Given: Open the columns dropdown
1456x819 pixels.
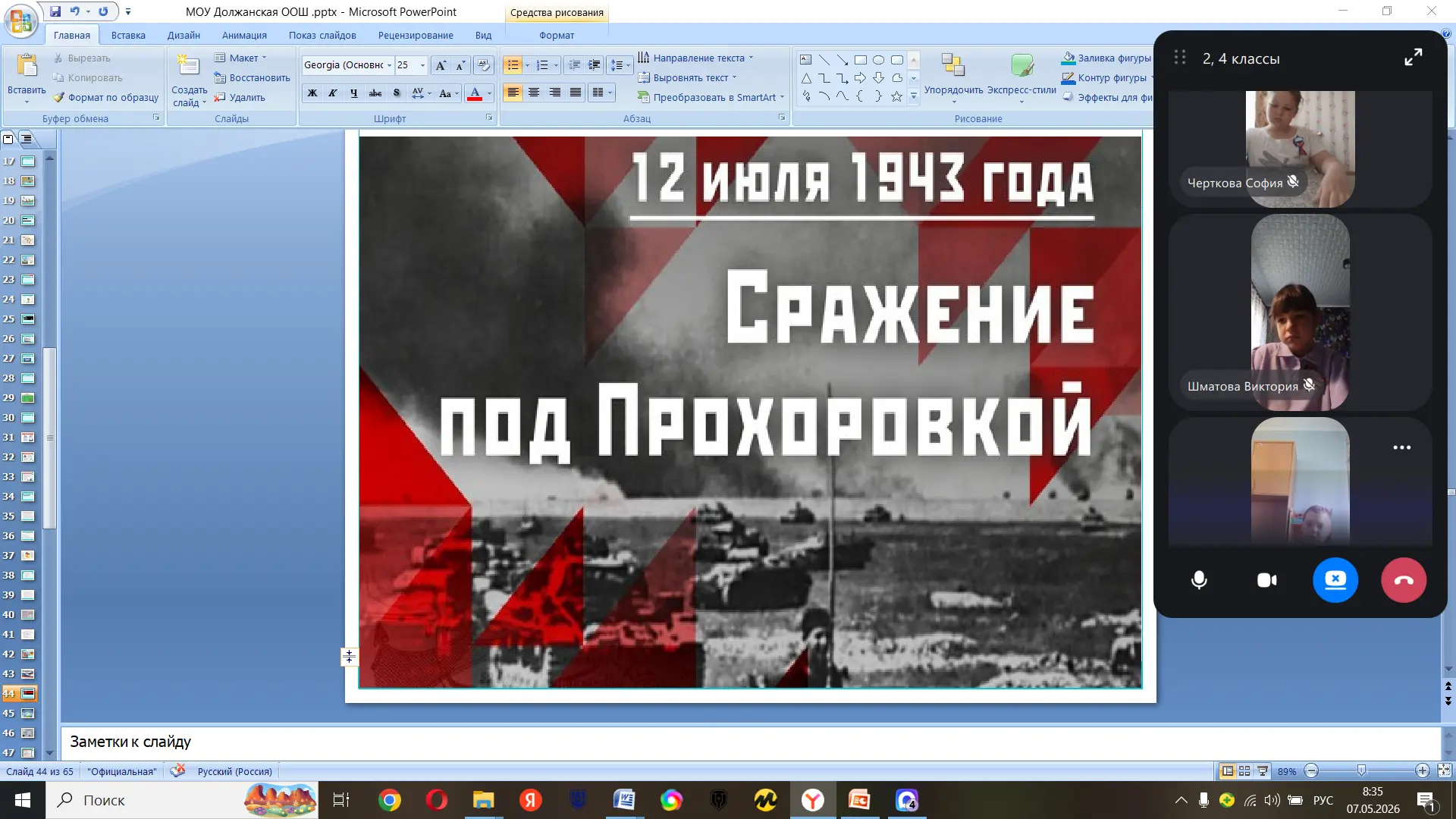Looking at the screenshot, I should (601, 93).
